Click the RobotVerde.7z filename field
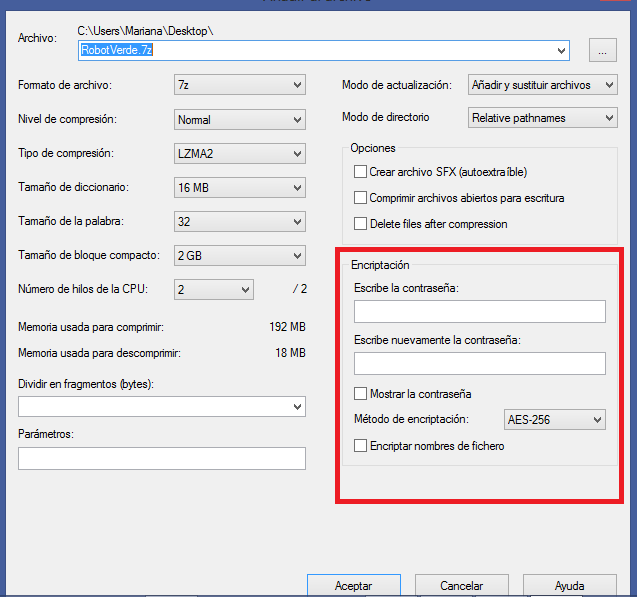Viewport: 637px width, 597px height. [323, 51]
